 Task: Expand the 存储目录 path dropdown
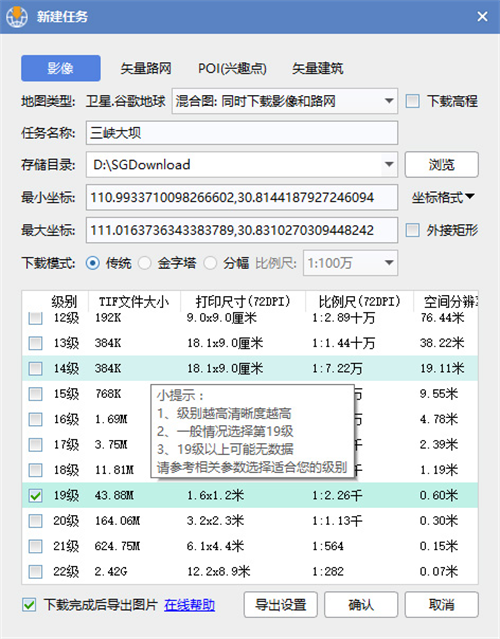[x=389, y=165]
